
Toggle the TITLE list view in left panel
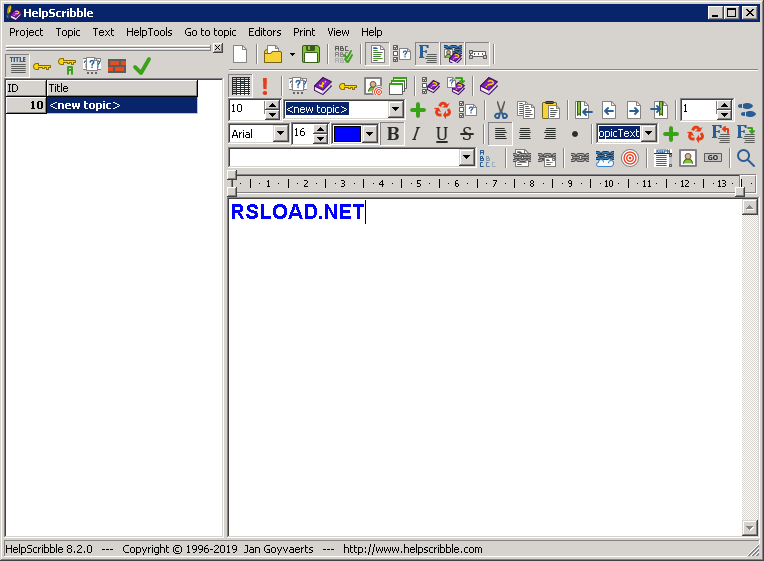[18, 65]
